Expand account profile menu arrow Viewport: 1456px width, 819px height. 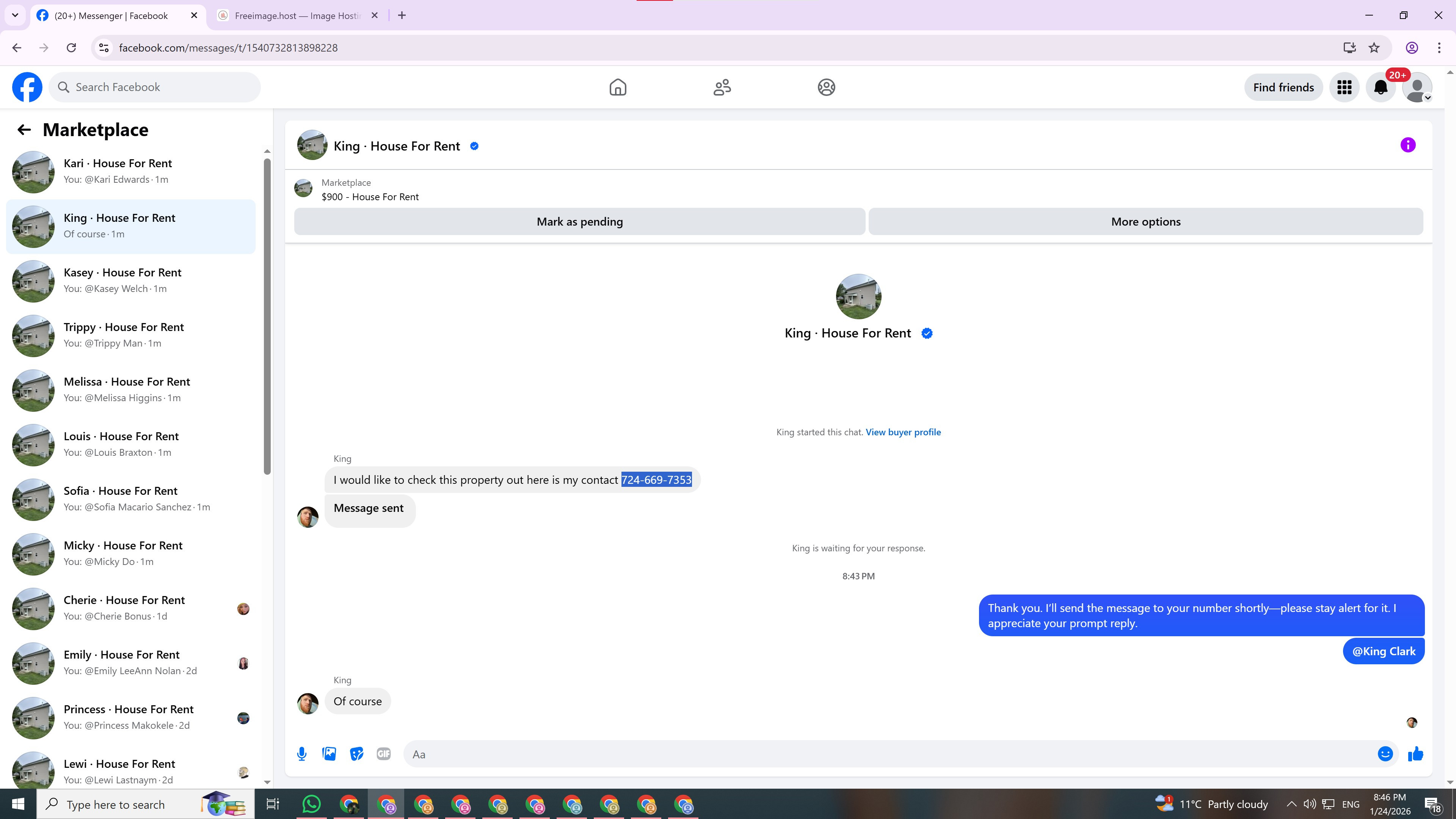pyautogui.click(x=1427, y=98)
